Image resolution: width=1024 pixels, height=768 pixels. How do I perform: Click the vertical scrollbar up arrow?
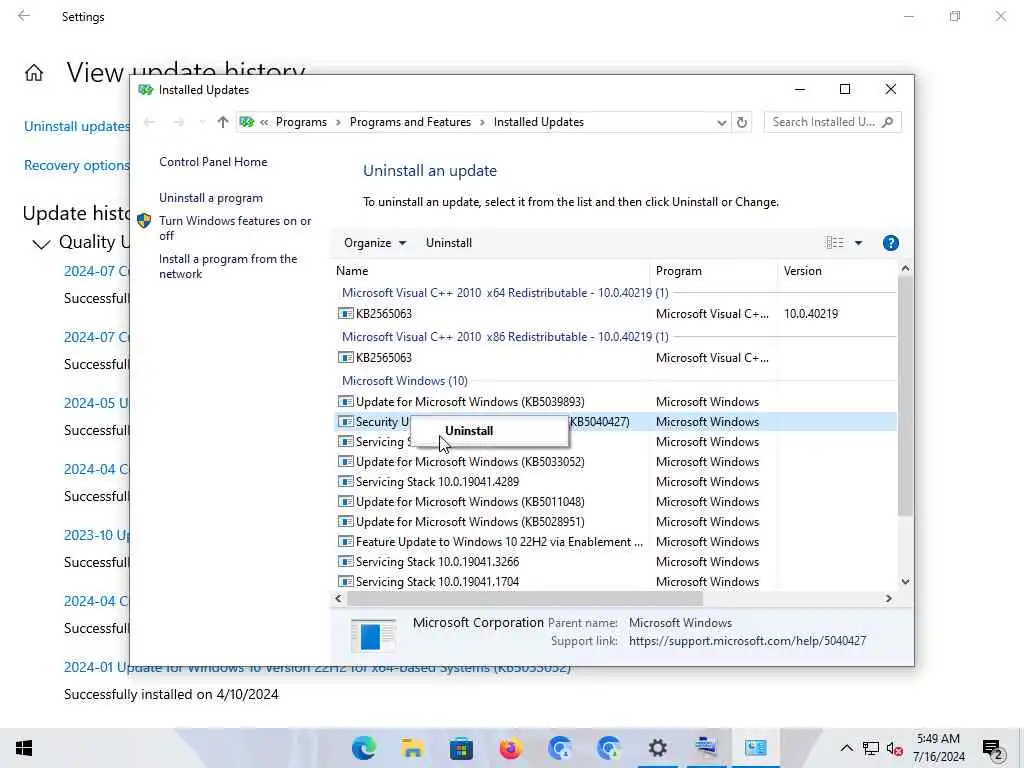[905, 268]
